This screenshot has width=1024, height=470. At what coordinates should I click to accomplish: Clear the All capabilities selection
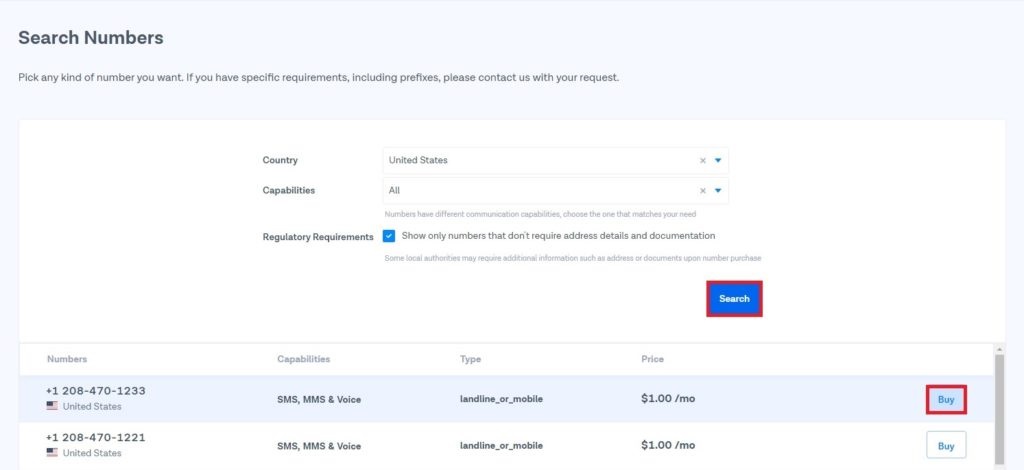coord(703,191)
